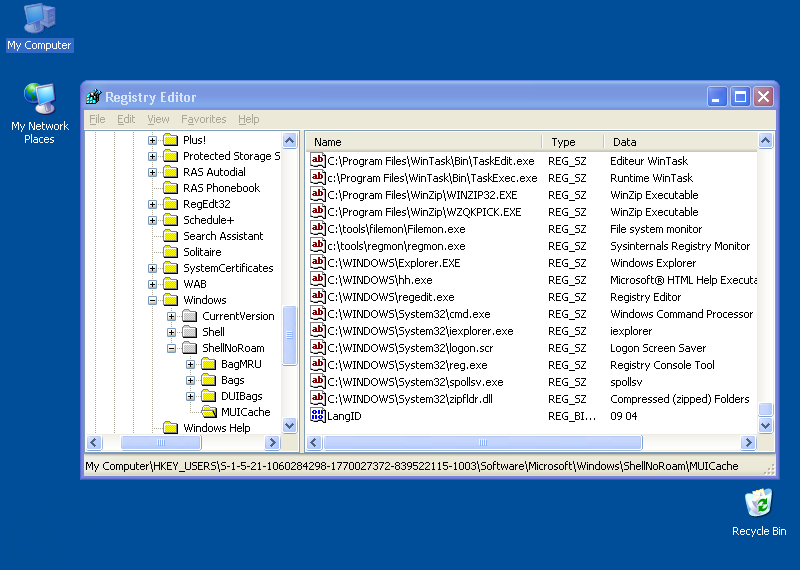This screenshot has height=570, width=800.
Task: Click the string icon beside TaskEdit.exe value
Action: coord(317,161)
